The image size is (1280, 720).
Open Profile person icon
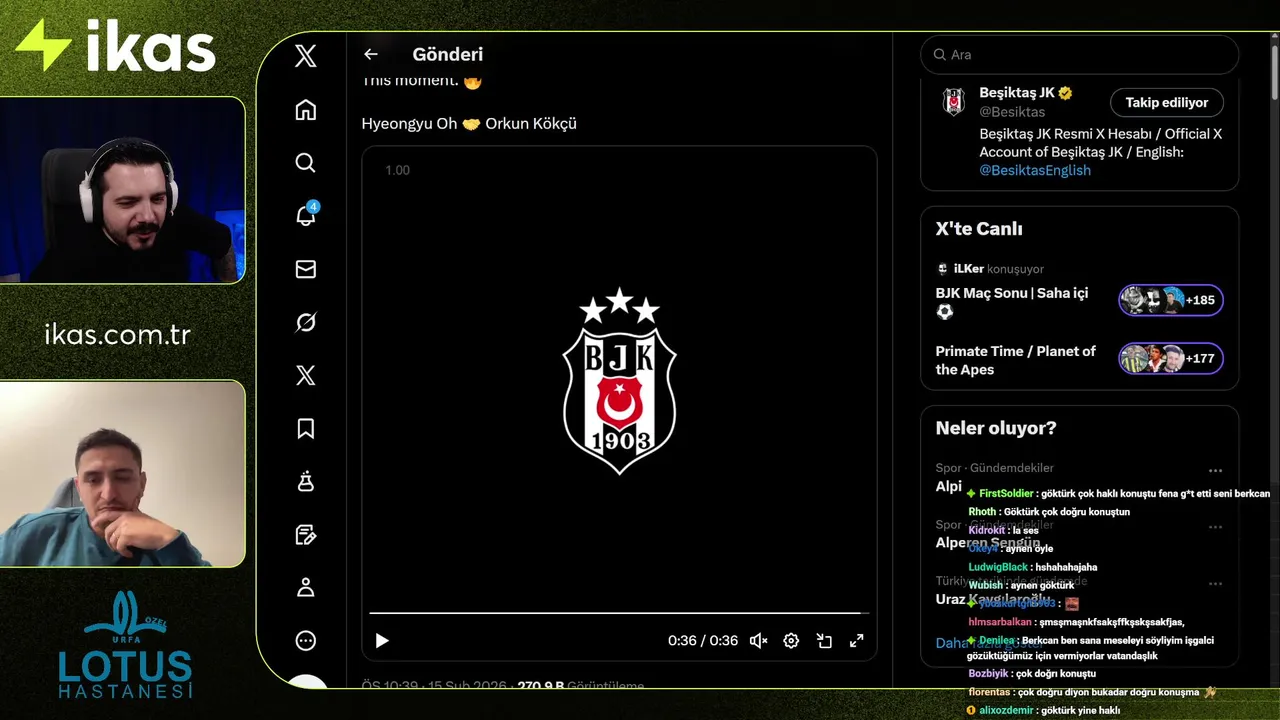(x=306, y=588)
